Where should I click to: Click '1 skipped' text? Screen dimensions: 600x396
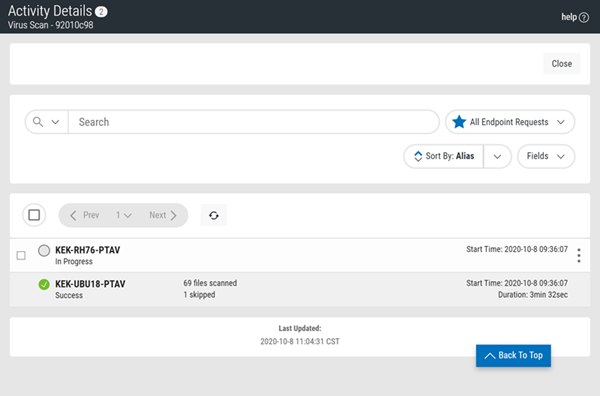pyautogui.click(x=199, y=295)
